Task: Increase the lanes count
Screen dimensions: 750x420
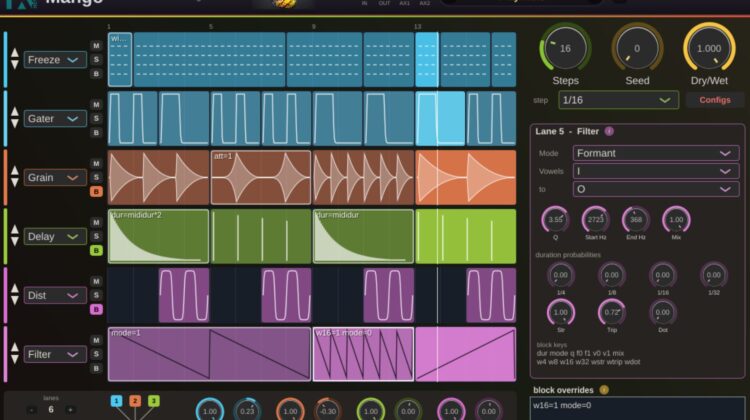Action: (x=70, y=410)
